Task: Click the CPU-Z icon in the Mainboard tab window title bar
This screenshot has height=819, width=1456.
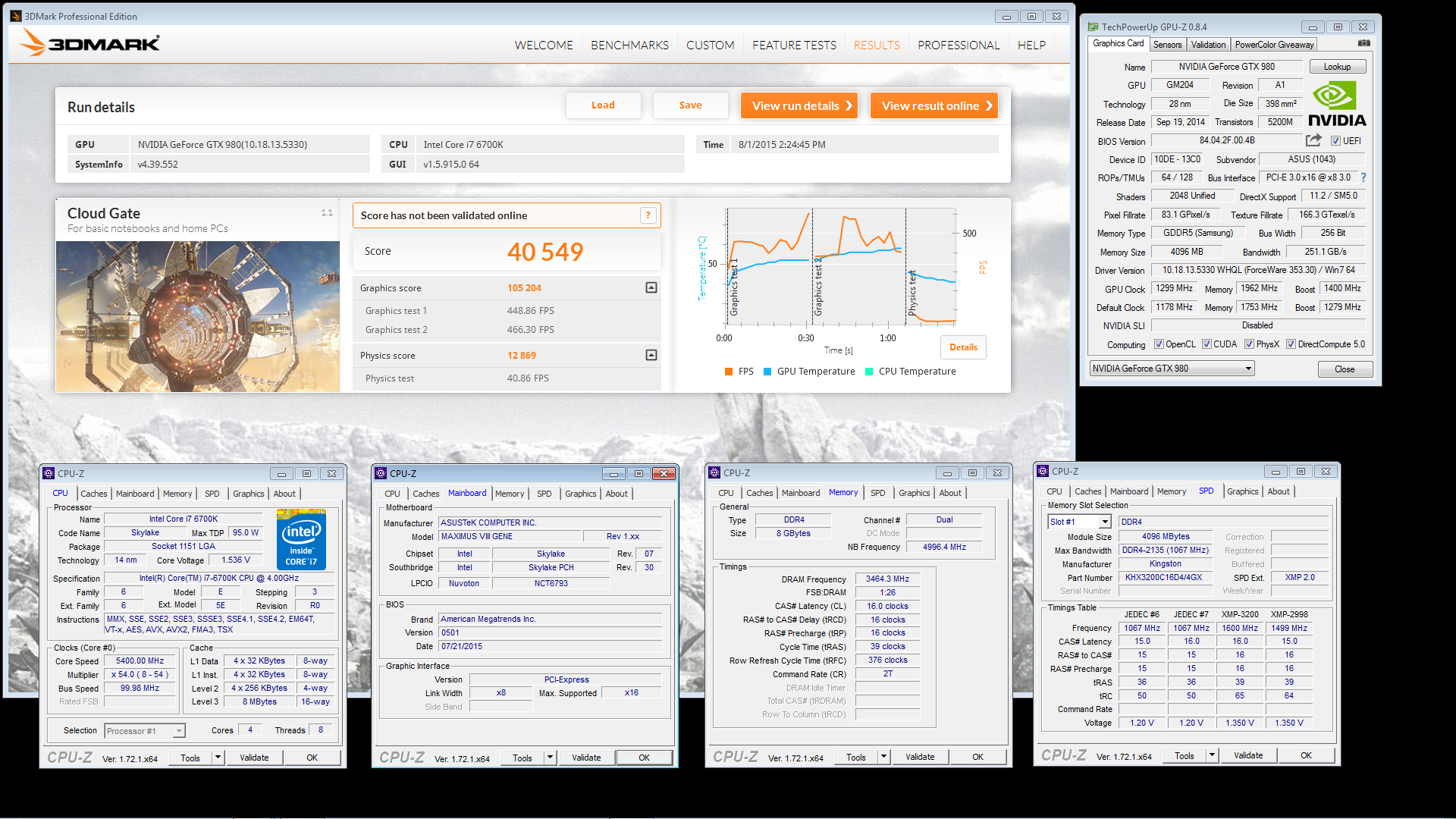Action: click(381, 473)
